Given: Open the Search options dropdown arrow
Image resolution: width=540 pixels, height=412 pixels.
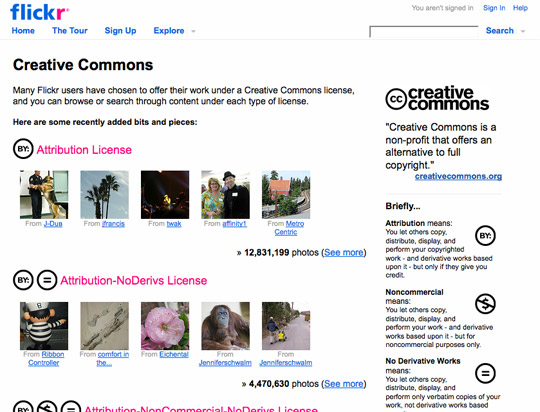Looking at the screenshot, I should (x=523, y=31).
